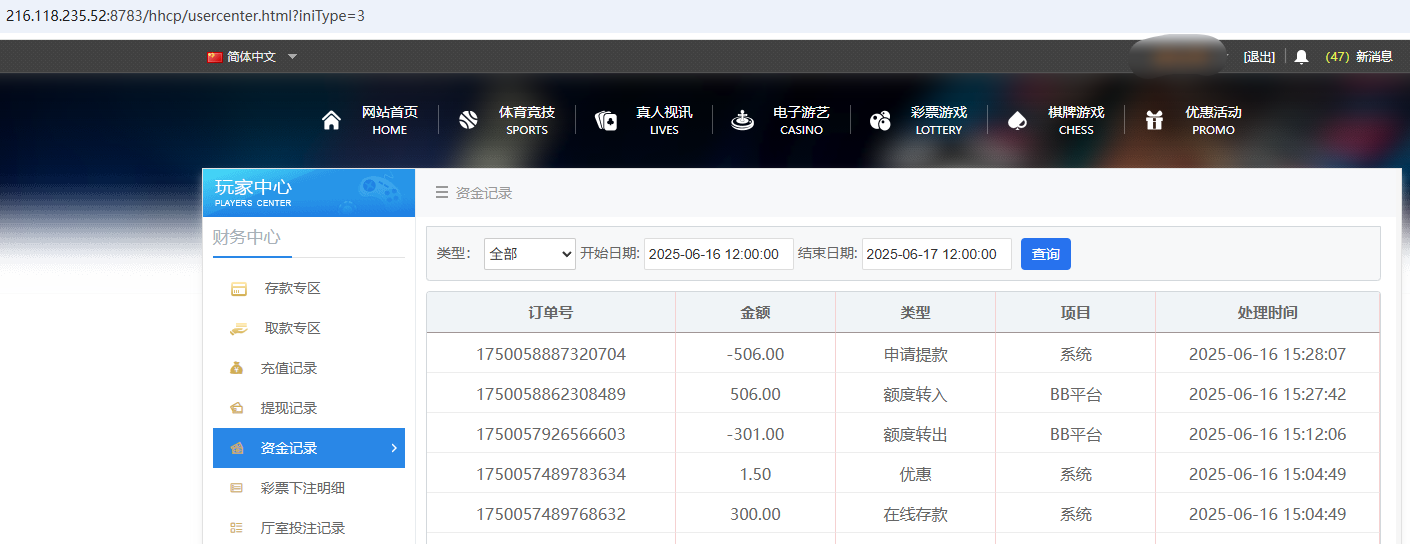Click the gift box Promo icon
Image resolution: width=1410 pixels, height=544 pixels.
coord(1154,121)
